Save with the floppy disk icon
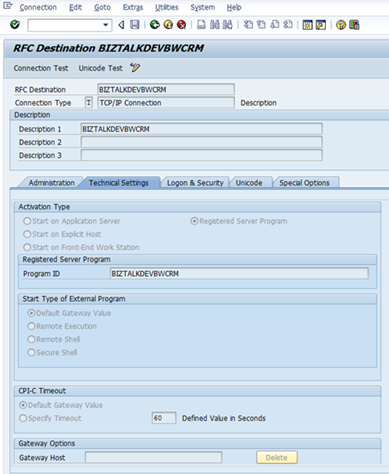Screen dimensions: 389x474 135,25
